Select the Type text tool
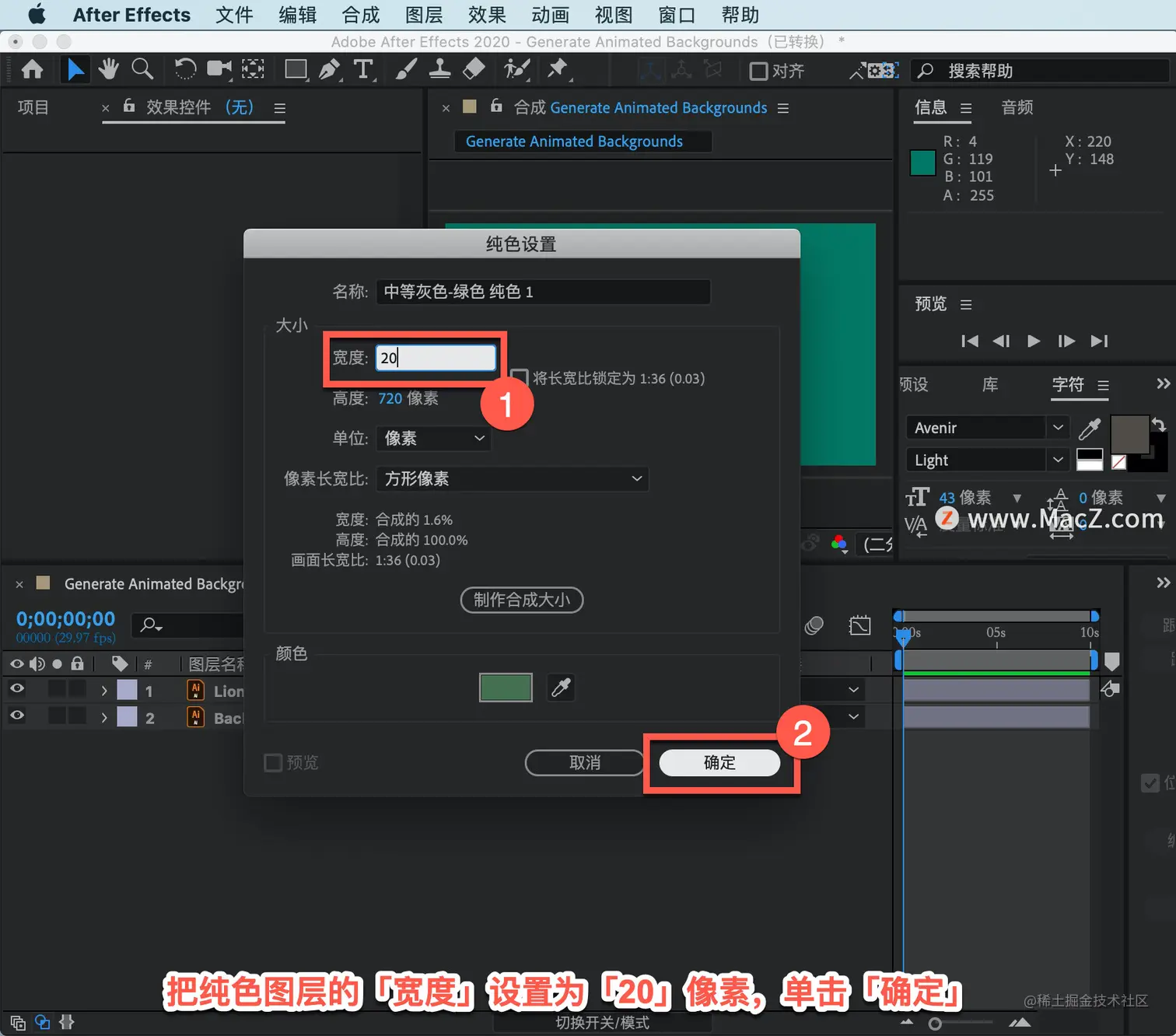The width and height of the screenshot is (1176, 1036). [x=363, y=70]
